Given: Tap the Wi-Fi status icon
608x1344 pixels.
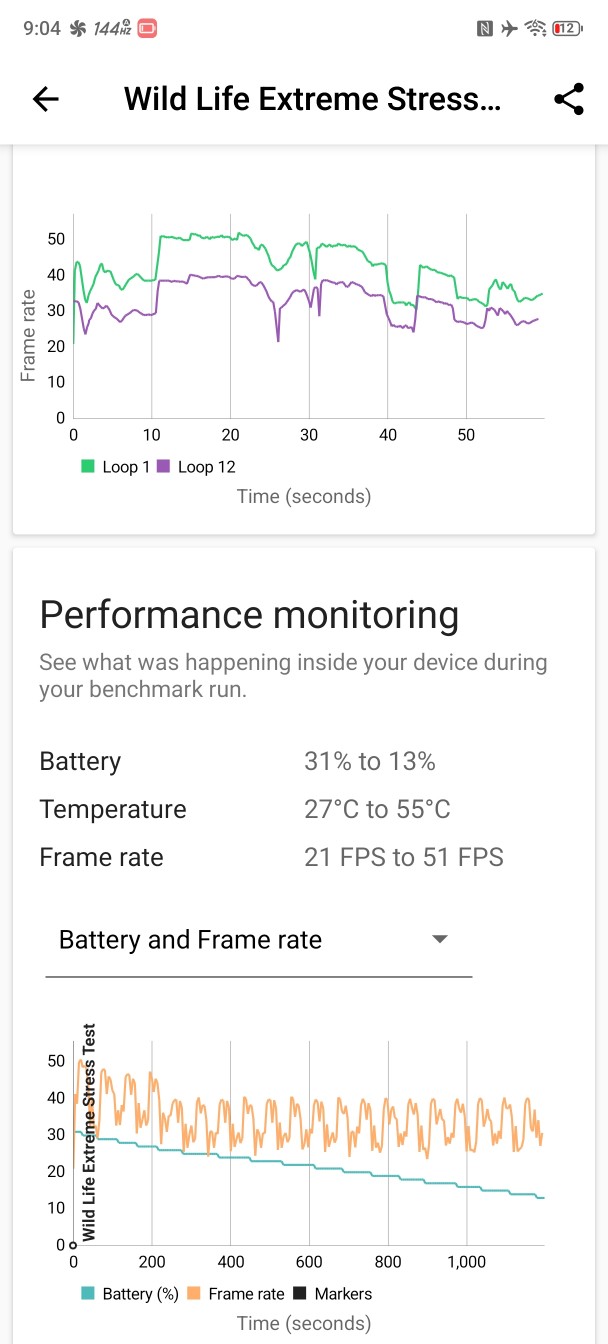Looking at the screenshot, I should 536,29.
